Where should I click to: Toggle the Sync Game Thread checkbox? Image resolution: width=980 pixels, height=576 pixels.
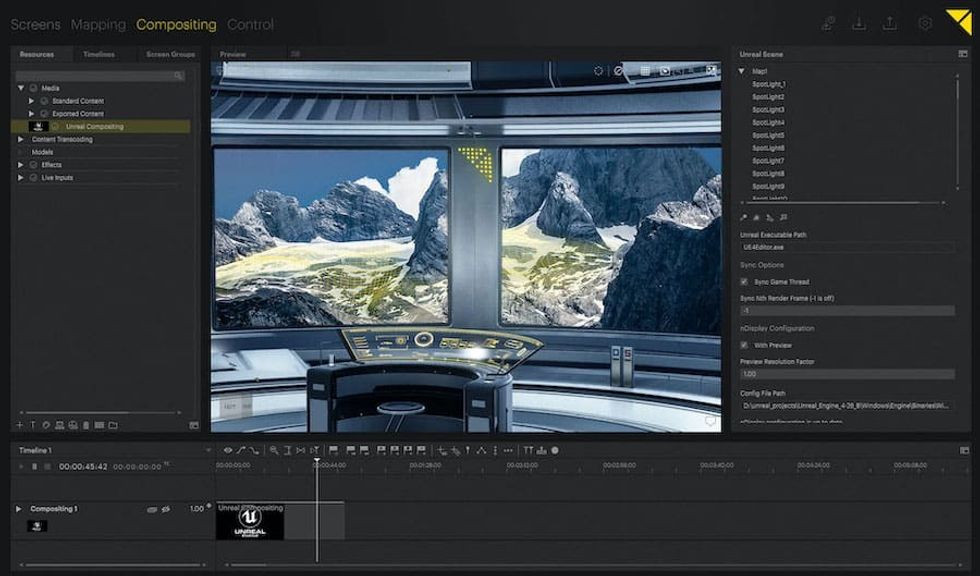[x=744, y=282]
